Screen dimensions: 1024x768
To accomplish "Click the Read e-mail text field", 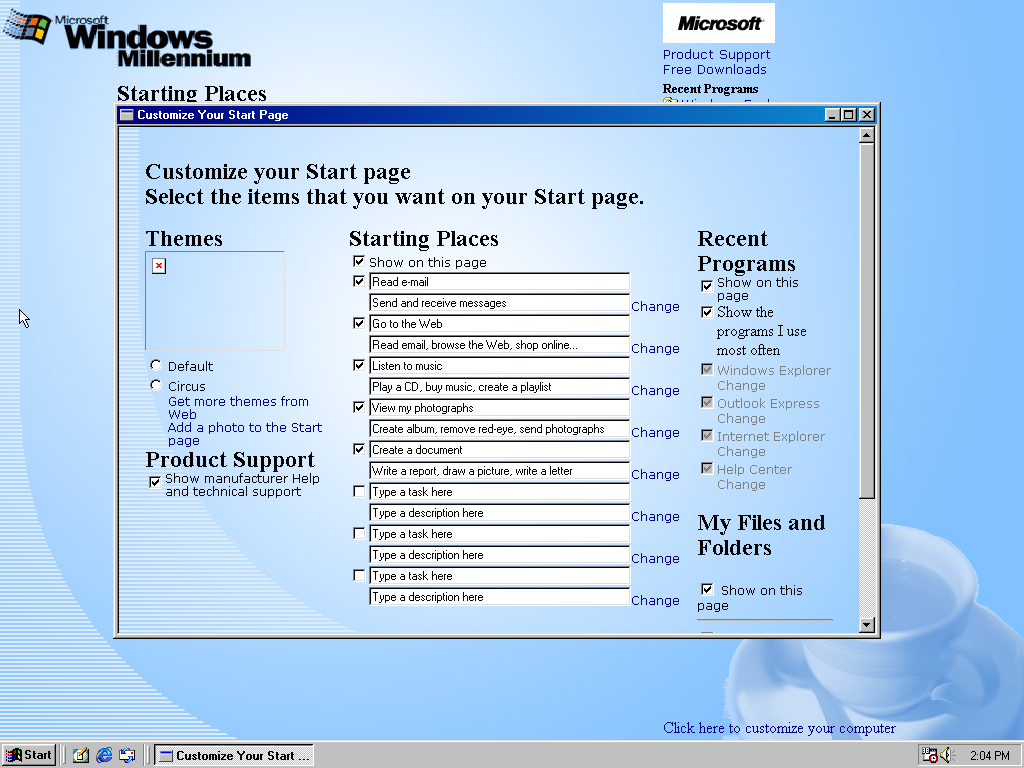I will coord(500,282).
